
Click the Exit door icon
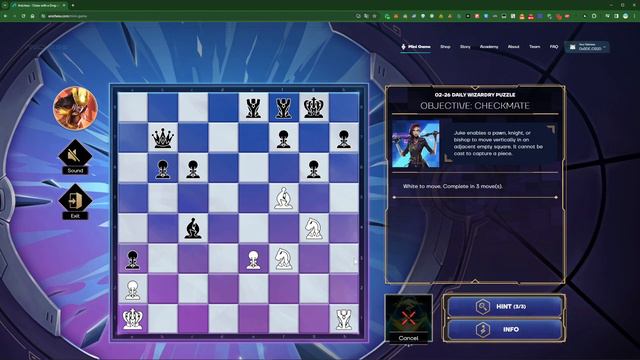tap(75, 202)
